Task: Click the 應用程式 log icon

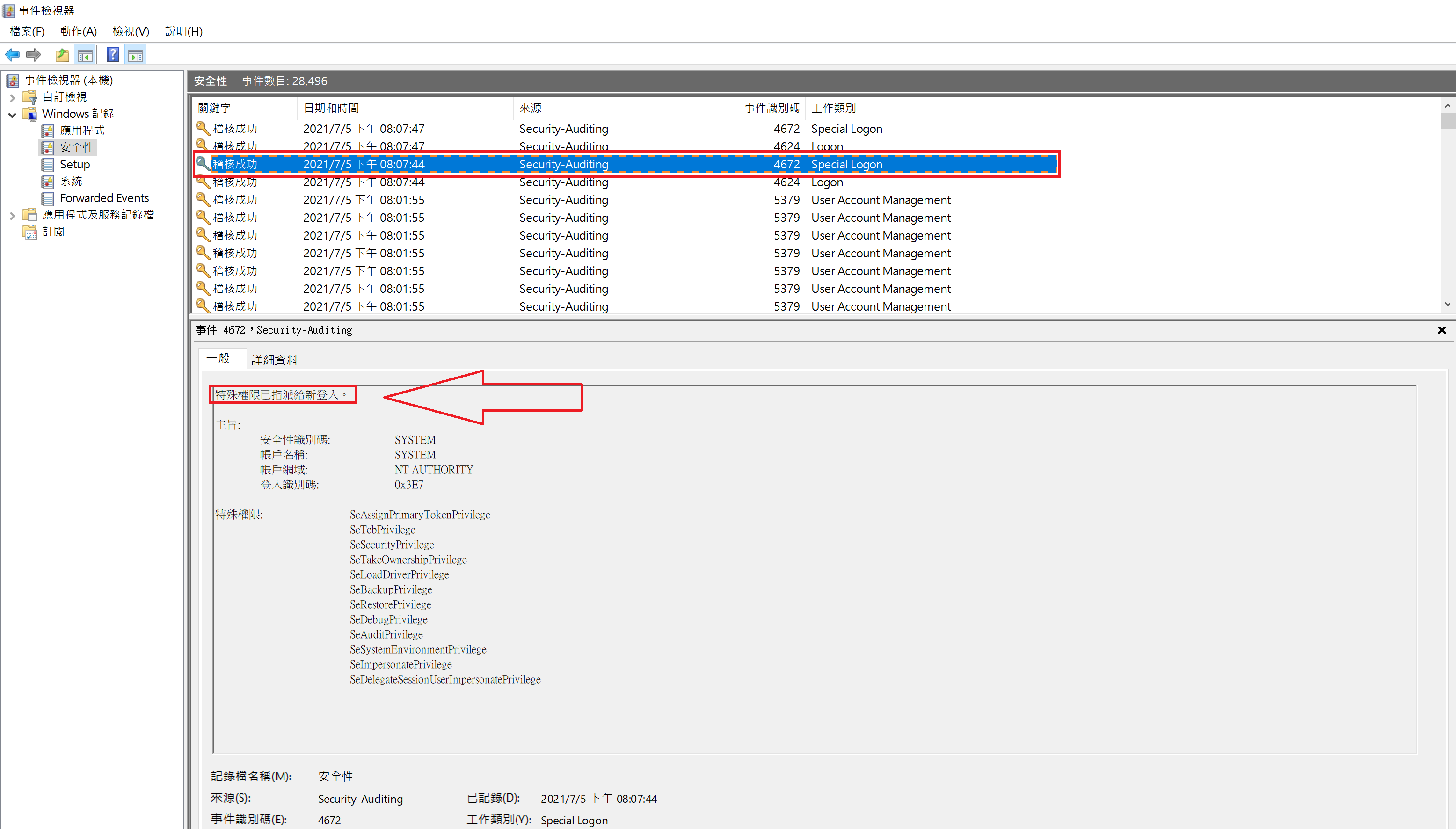Action: pos(48,131)
